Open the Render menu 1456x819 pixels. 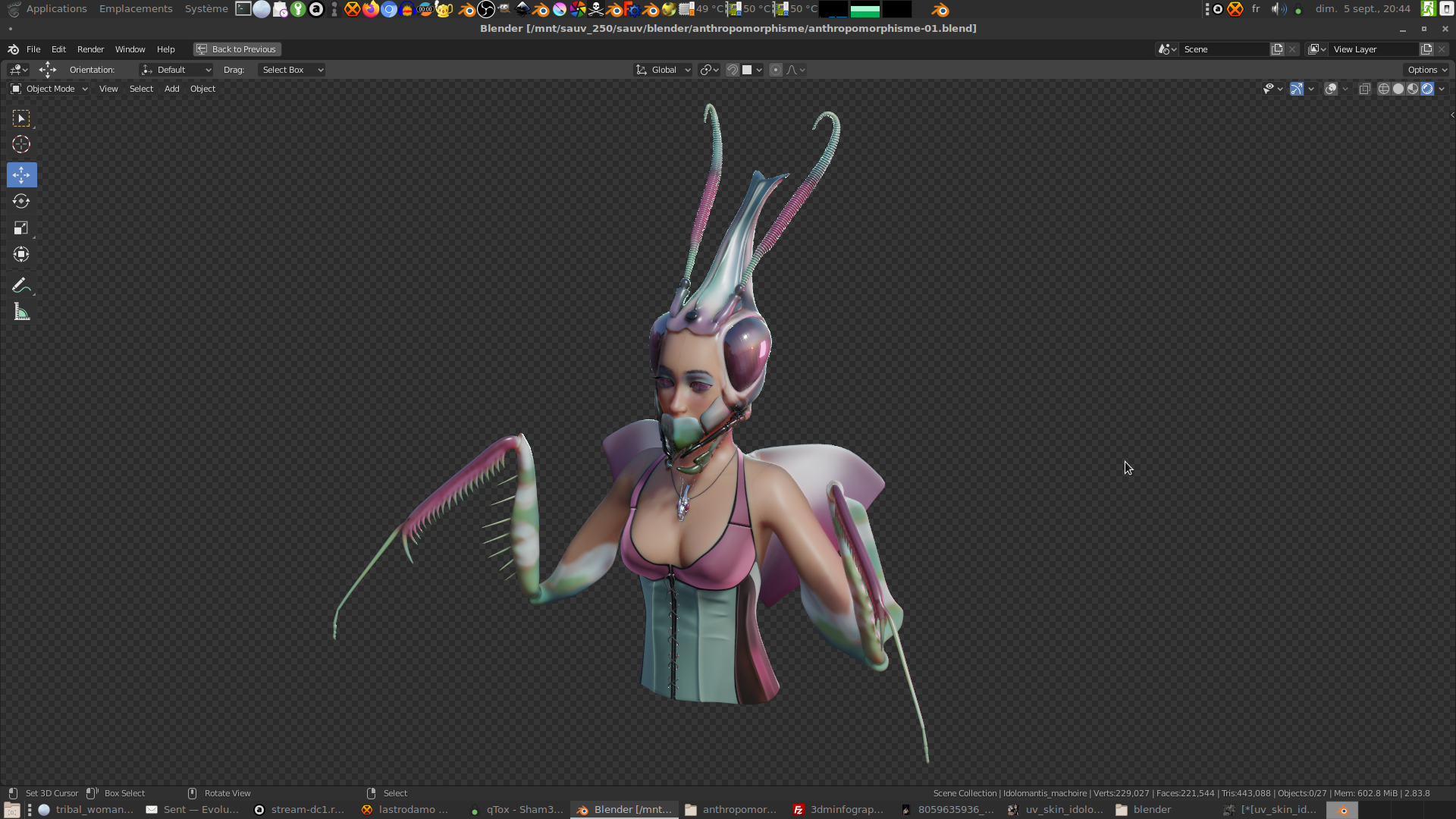[90, 49]
